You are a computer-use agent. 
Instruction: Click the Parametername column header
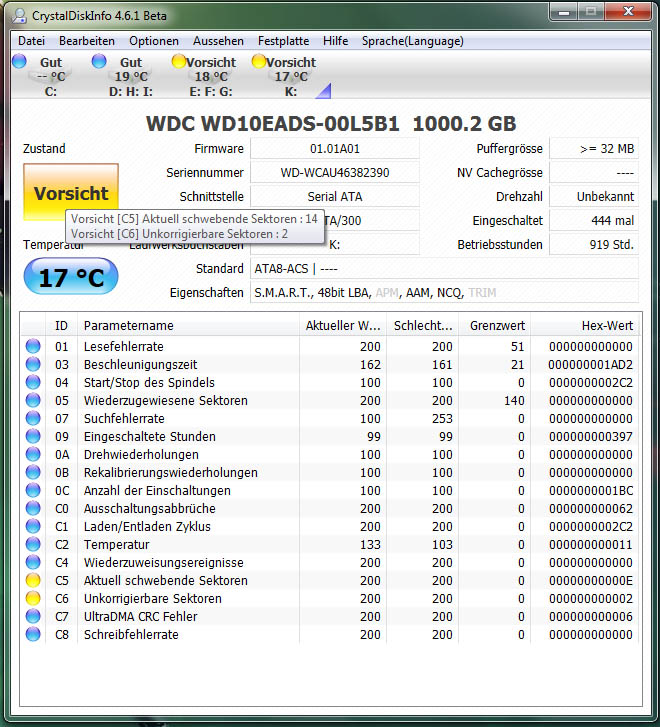tap(188, 325)
